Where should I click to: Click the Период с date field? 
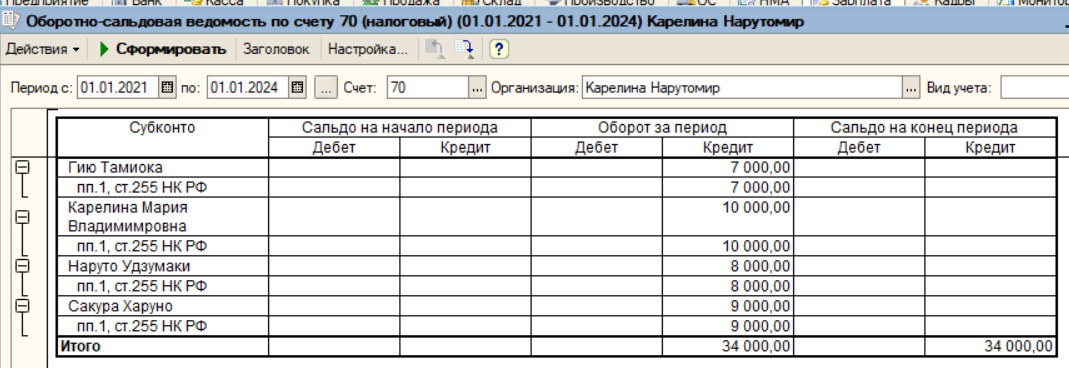pos(119,87)
